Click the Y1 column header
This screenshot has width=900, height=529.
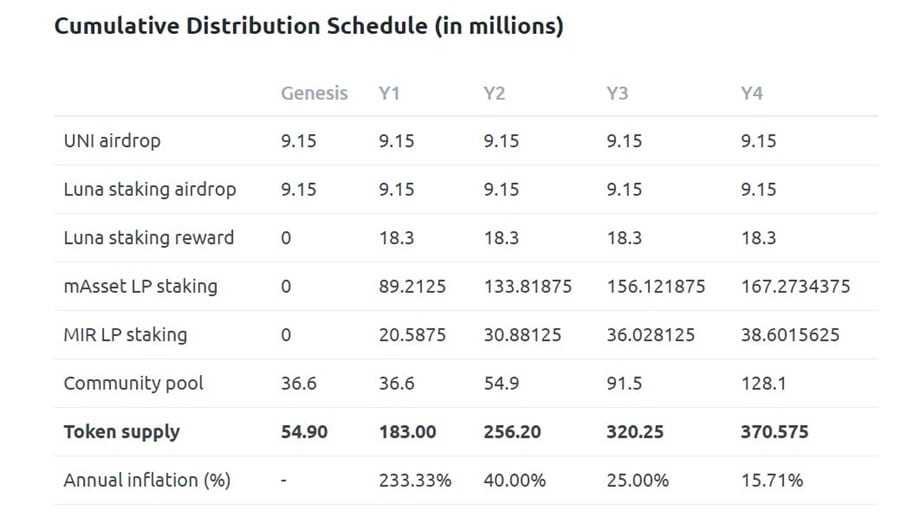(x=389, y=93)
